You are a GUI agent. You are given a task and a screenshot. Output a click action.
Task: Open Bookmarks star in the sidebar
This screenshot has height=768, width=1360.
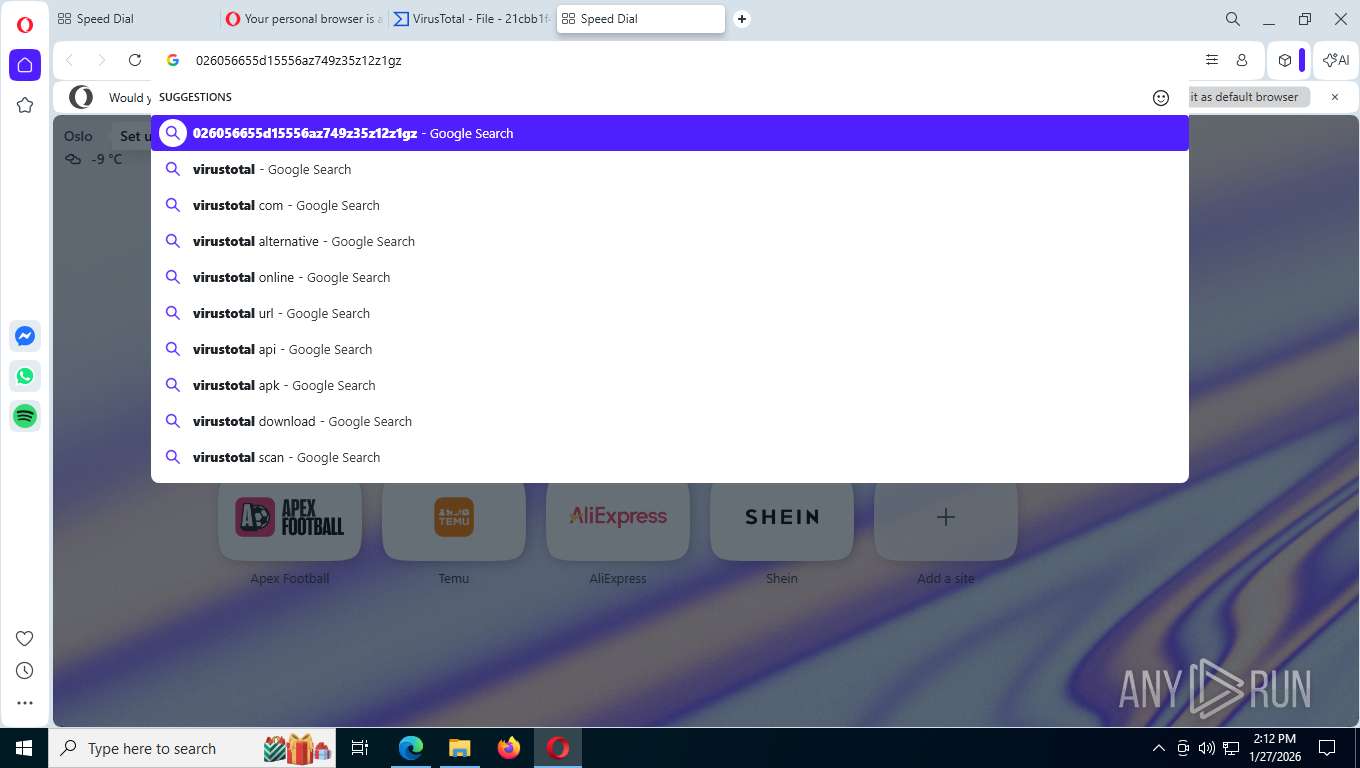click(25, 105)
